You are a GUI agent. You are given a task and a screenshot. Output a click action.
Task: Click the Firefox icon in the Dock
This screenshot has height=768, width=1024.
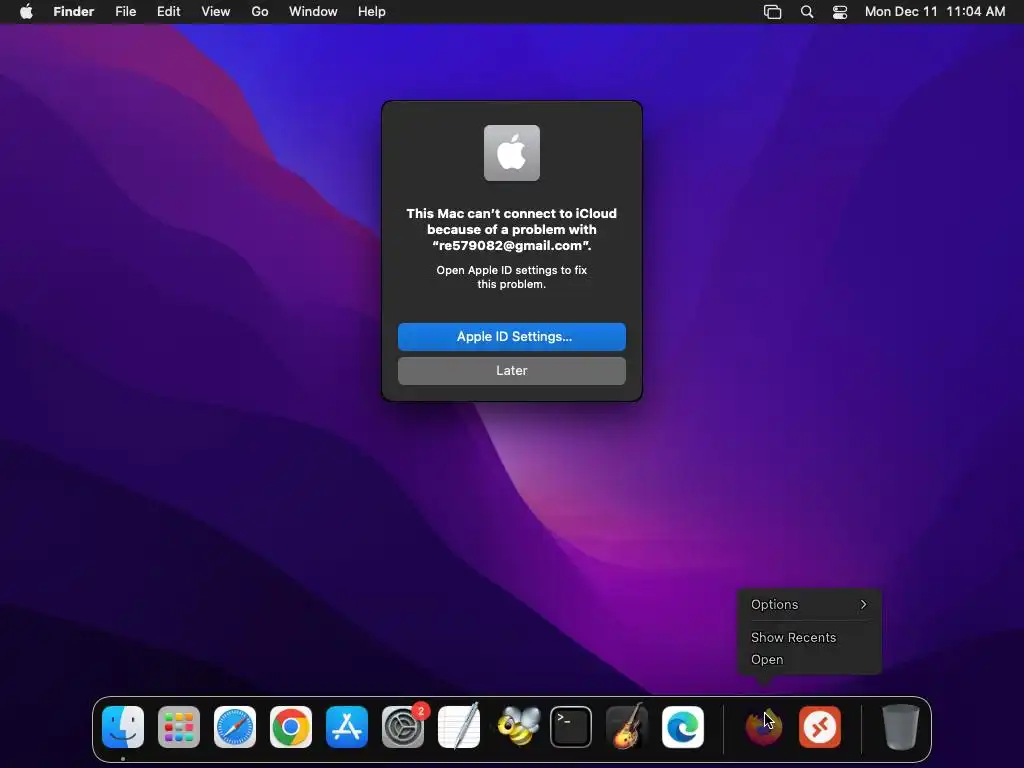pyautogui.click(x=763, y=727)
